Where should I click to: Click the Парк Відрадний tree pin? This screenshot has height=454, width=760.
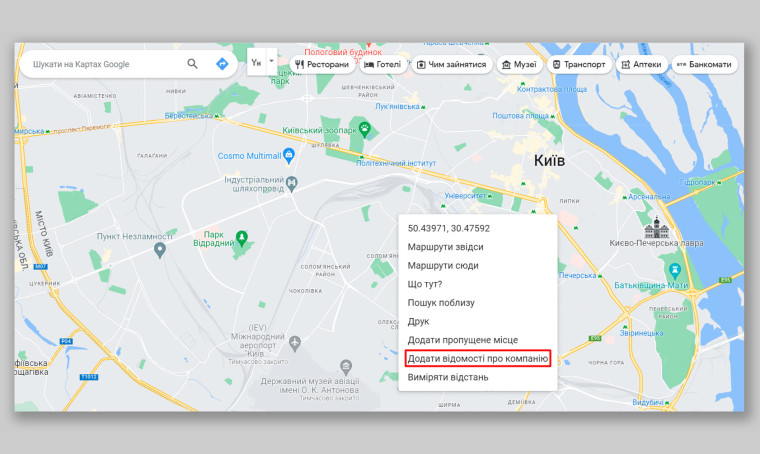point(242,238)
